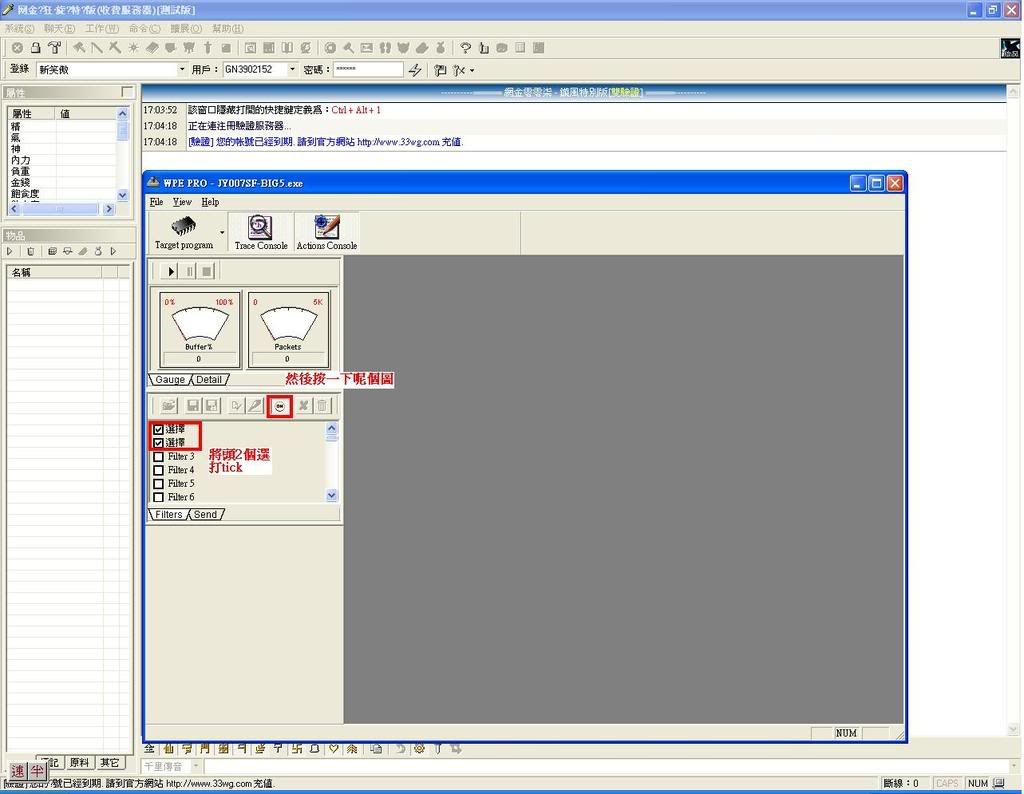This screenshot has height=794, width=1024.
Task: Click the Target program chip icon
Action: pyautogui.click(x=183, y=227)
